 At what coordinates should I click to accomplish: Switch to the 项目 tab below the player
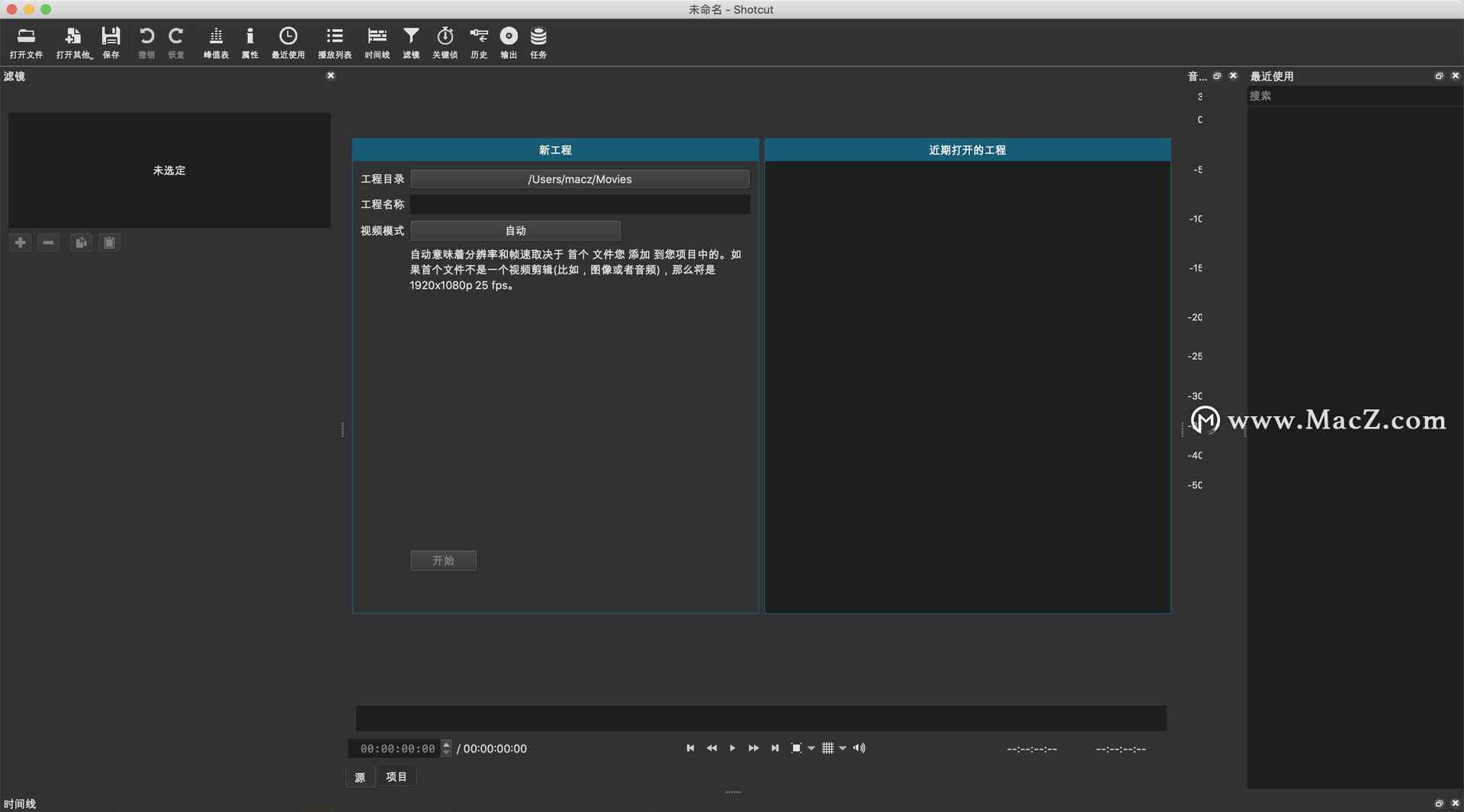396,777
